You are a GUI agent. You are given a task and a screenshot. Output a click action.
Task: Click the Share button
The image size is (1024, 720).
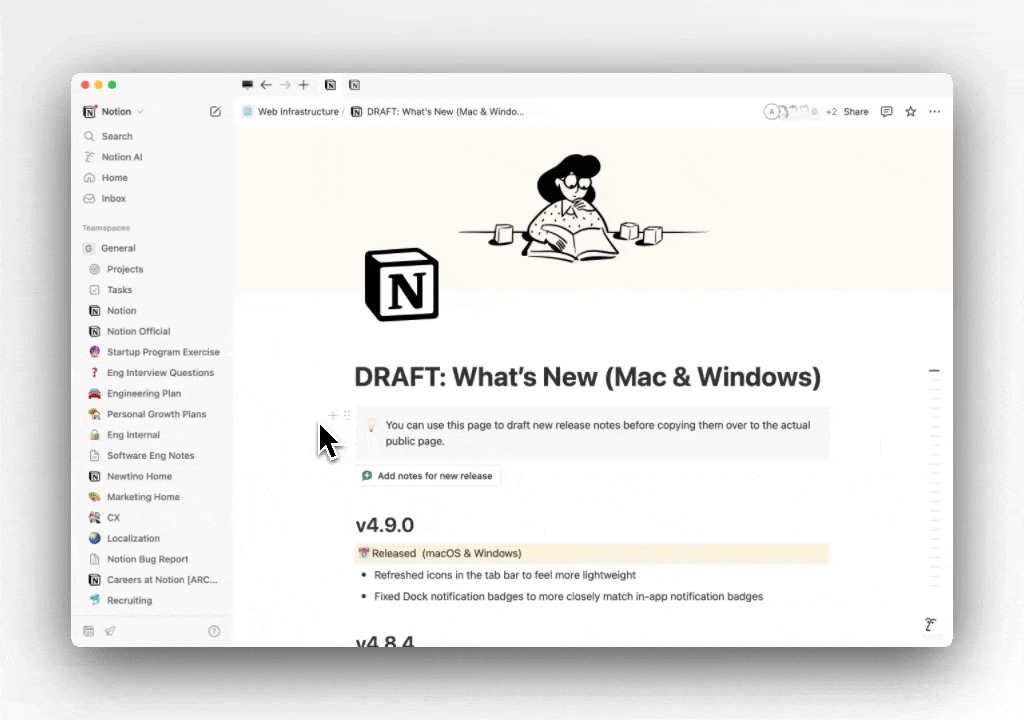click(x=856, y=112)
